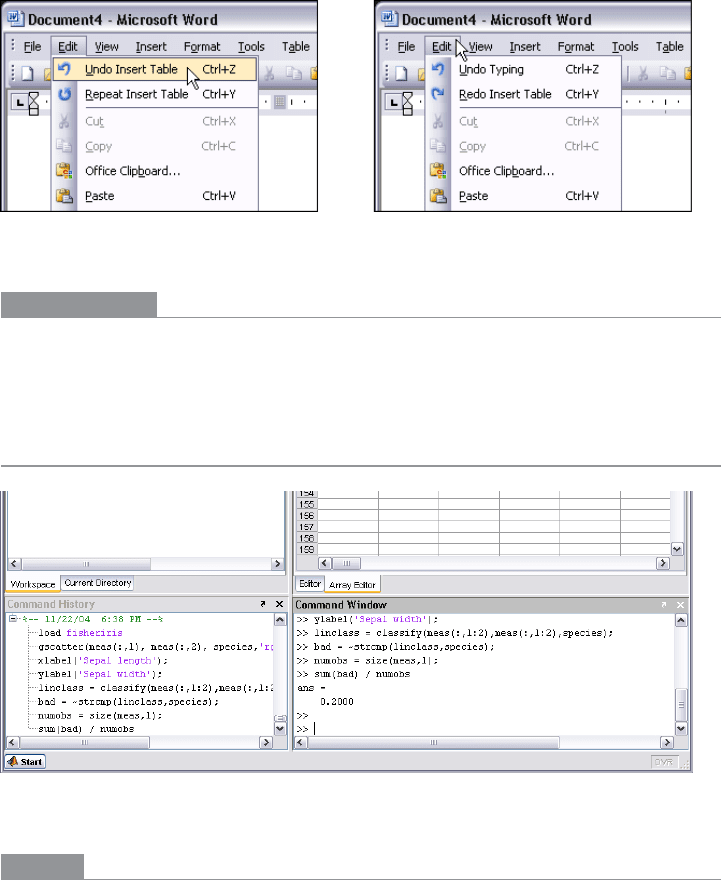Open Office Clipboard in the menu listing Undo Insert Table
The height and width of the screenshot is (880, 721).
pyautogui.click(x=155, y=171)
